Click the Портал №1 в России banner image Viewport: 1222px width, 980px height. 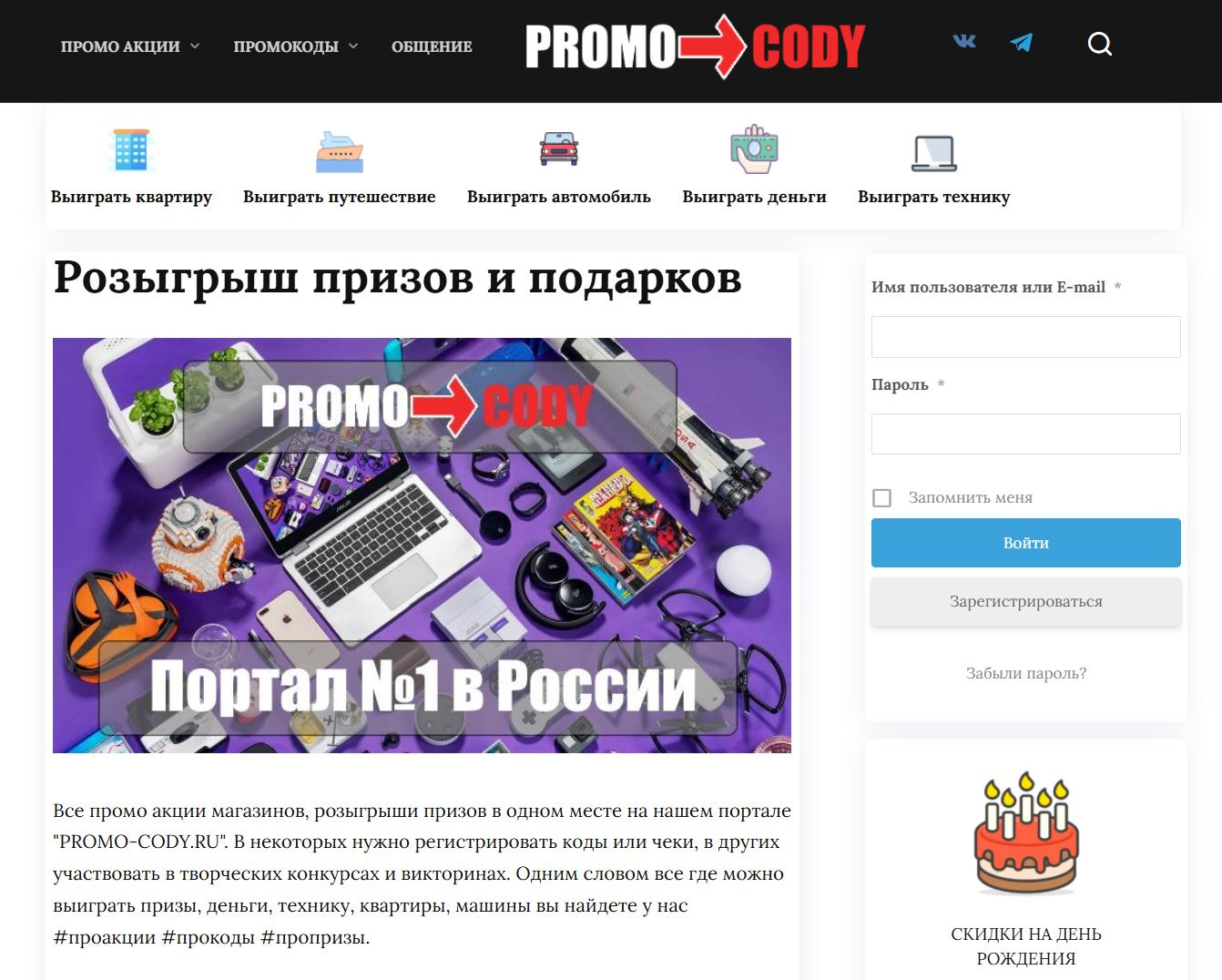[x=422, y=546]
